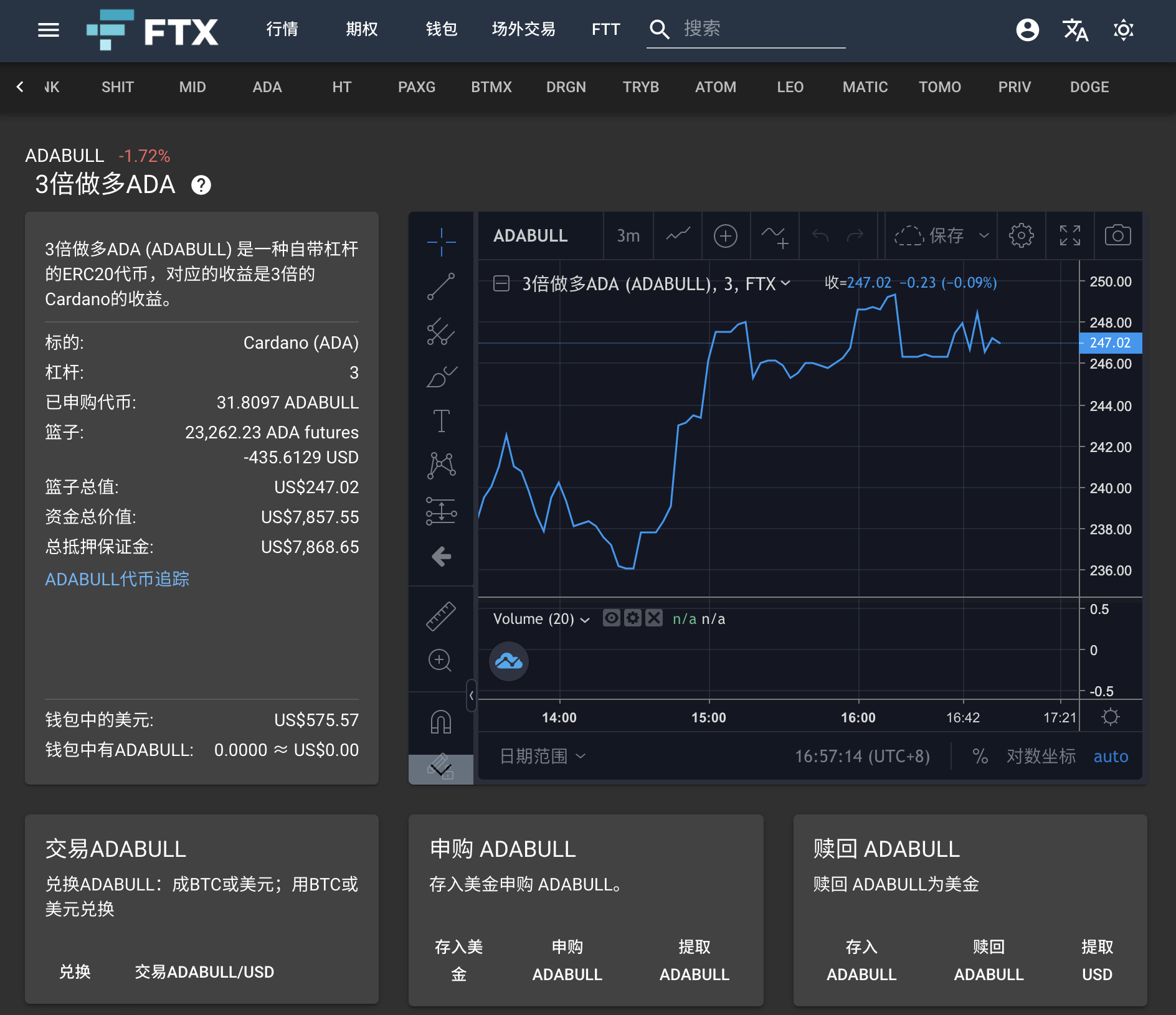
Task: Open the indicators menu
Action: pos(775,237)
